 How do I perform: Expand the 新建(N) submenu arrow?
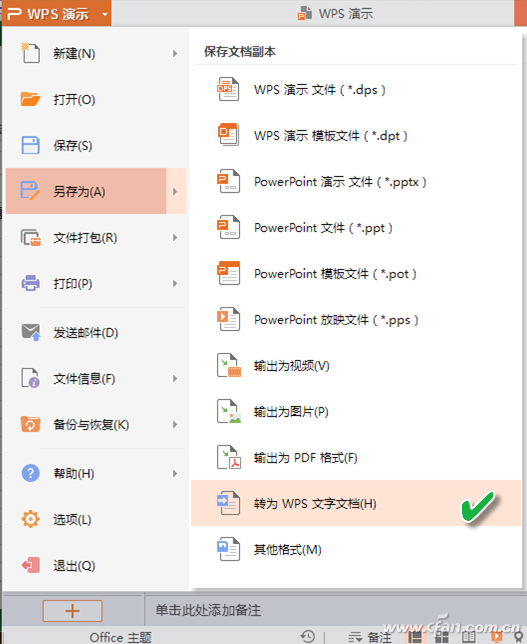[175, 53]
